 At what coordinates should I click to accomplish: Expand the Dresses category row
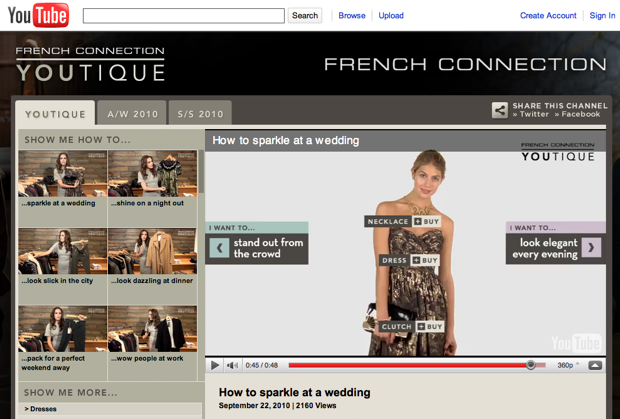click(110, 409)
